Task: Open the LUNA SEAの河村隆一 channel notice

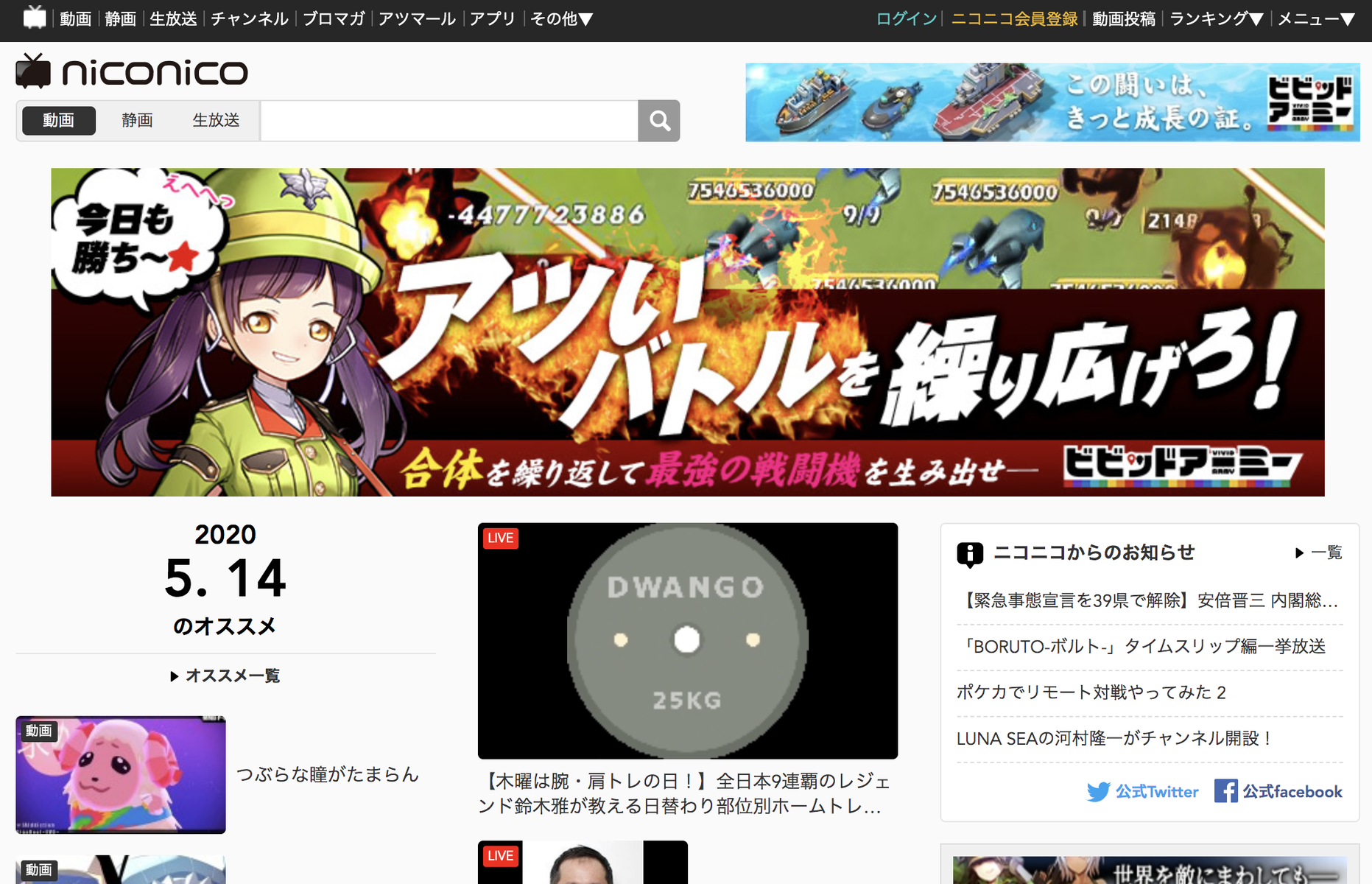Action: pos(1114,738)
